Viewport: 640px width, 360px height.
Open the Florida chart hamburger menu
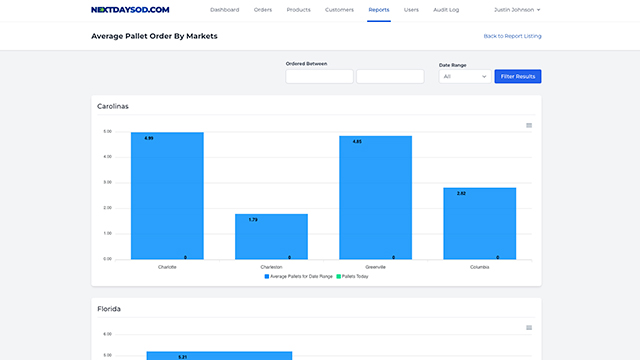529,328
